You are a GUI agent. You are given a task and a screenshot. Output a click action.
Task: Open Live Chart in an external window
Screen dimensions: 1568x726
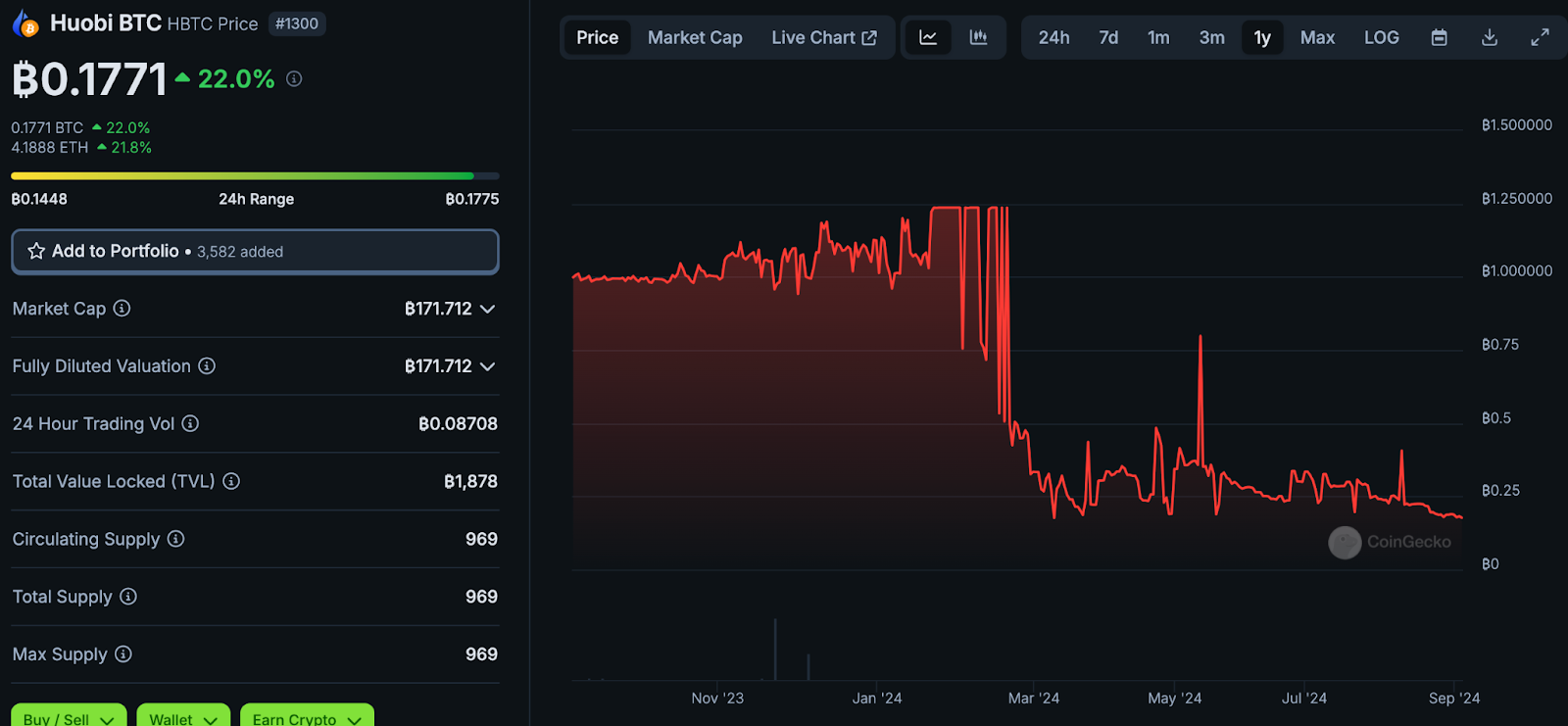[824, 37]
